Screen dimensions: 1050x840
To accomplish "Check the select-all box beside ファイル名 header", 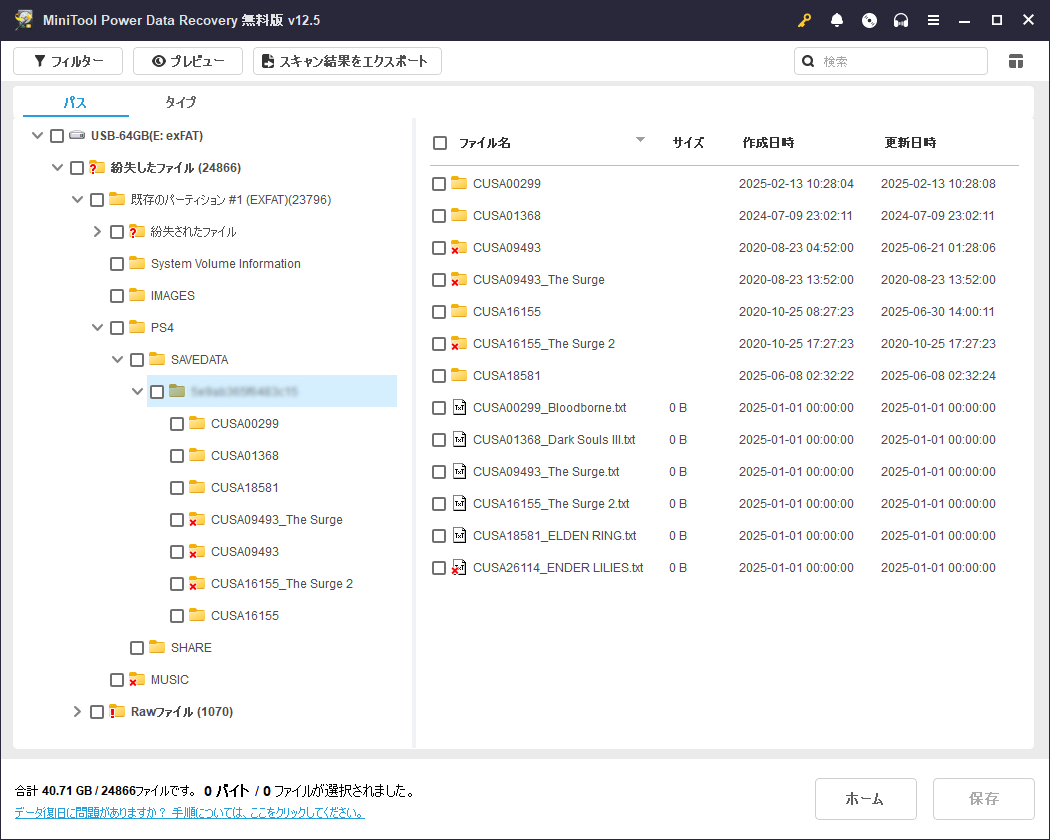I will 440,143.
